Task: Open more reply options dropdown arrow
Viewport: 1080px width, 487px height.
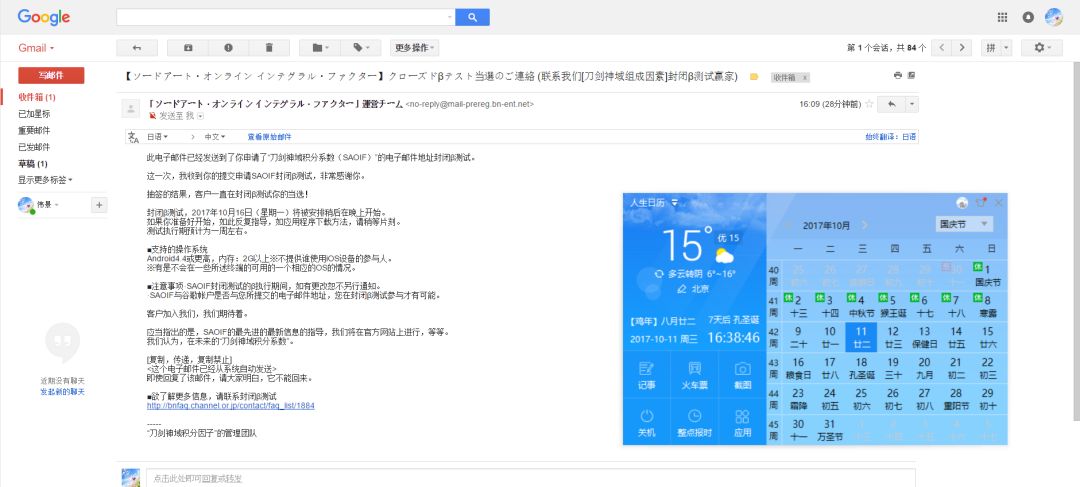Action: [x=912, y=104]
